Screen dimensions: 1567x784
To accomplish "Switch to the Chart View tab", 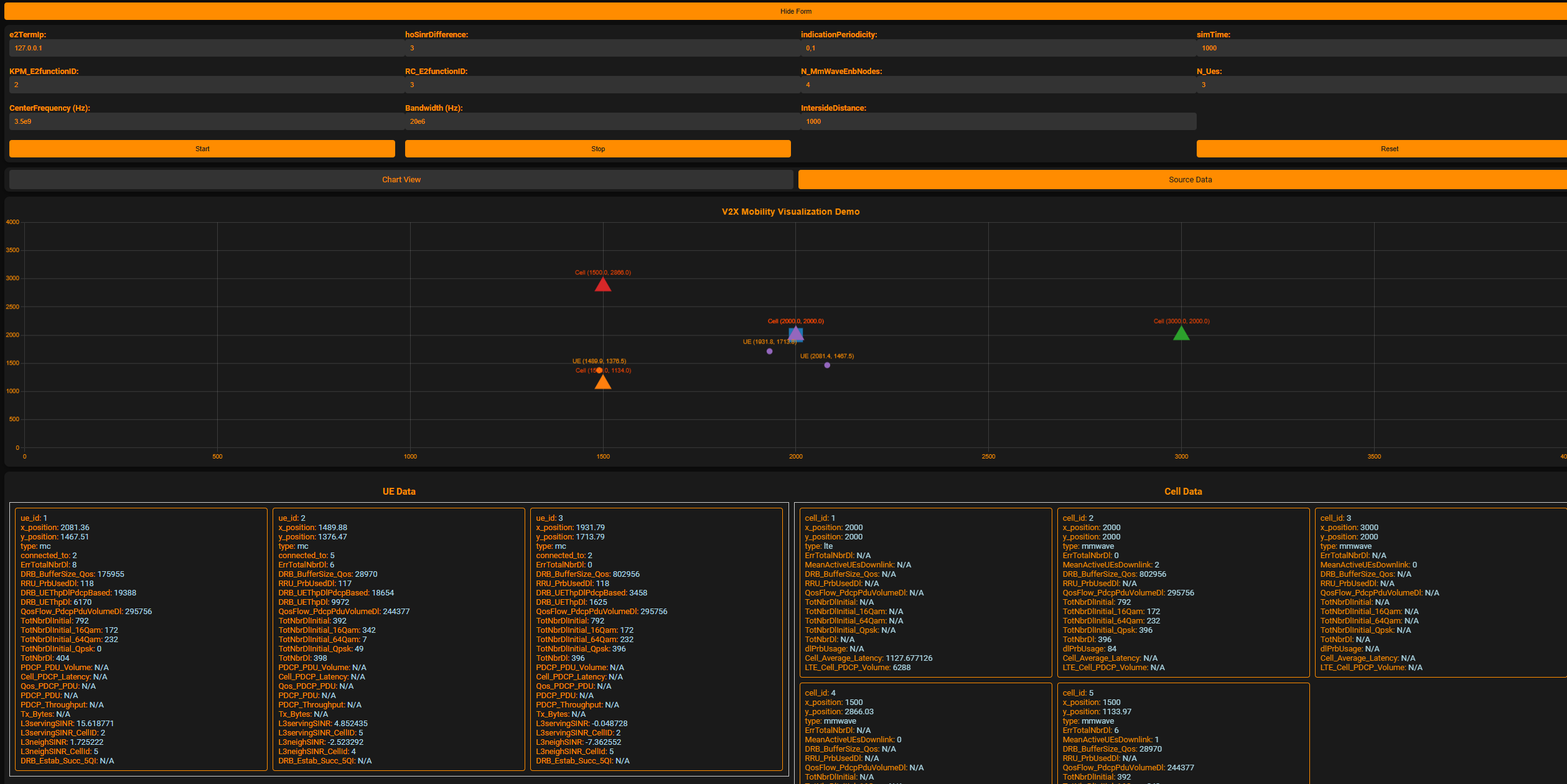I will tap(401, 180).
